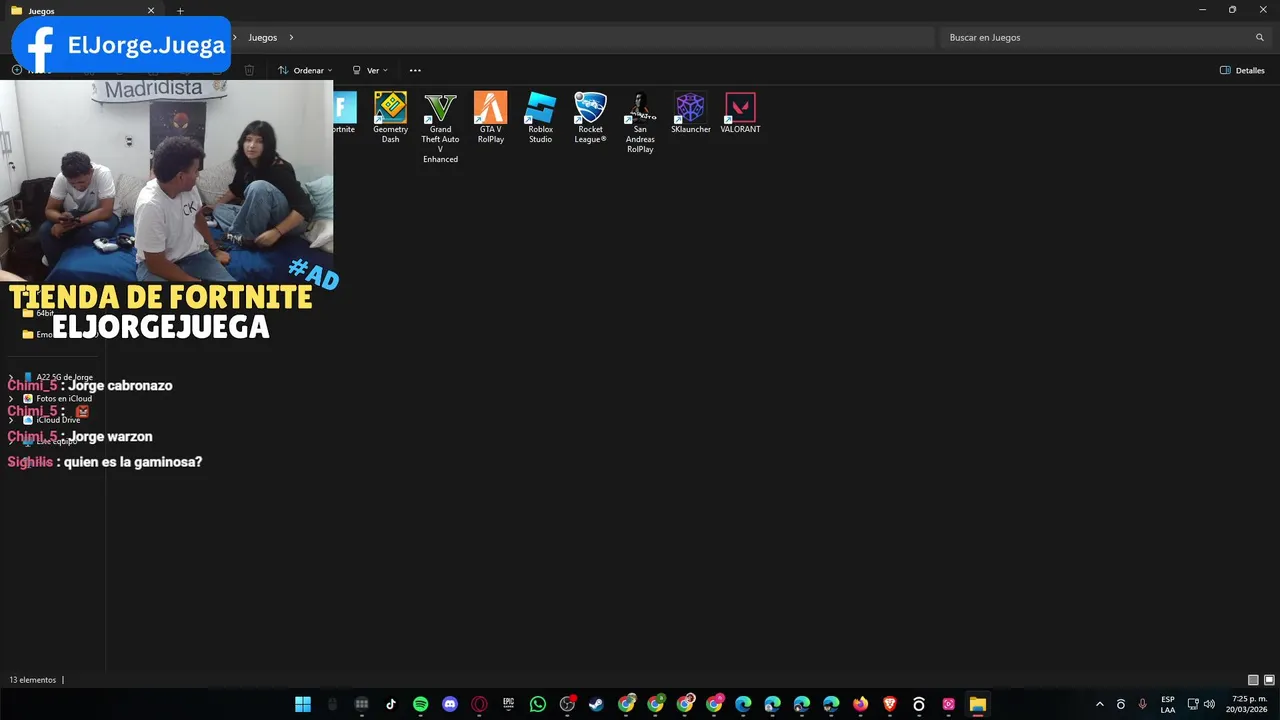Open the Windows Start menu
The image size is (1280, 720).
pyautogui.click(x=303, y=704)
